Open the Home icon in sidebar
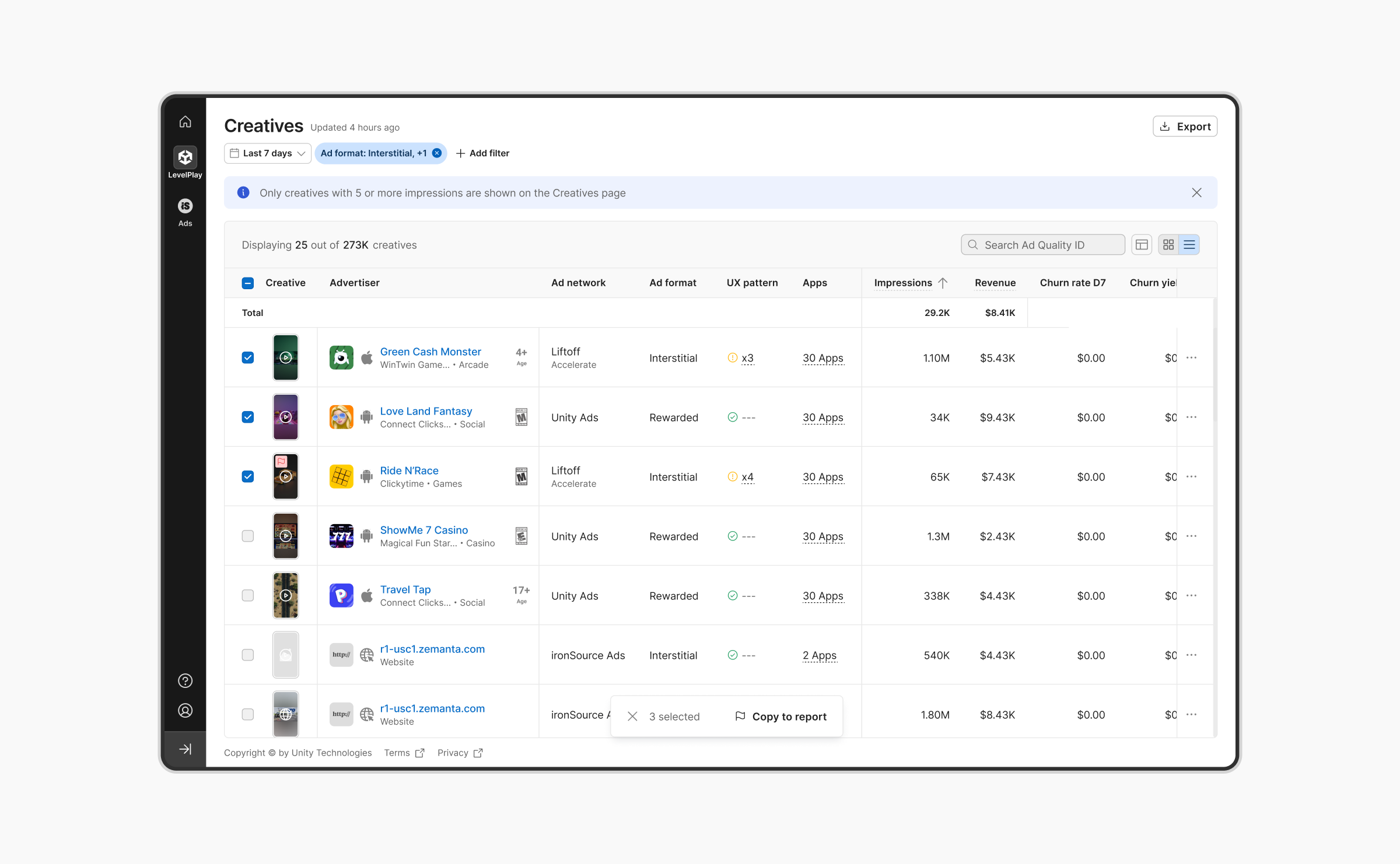Screen dimensions: 1400x864 [185, 122]
